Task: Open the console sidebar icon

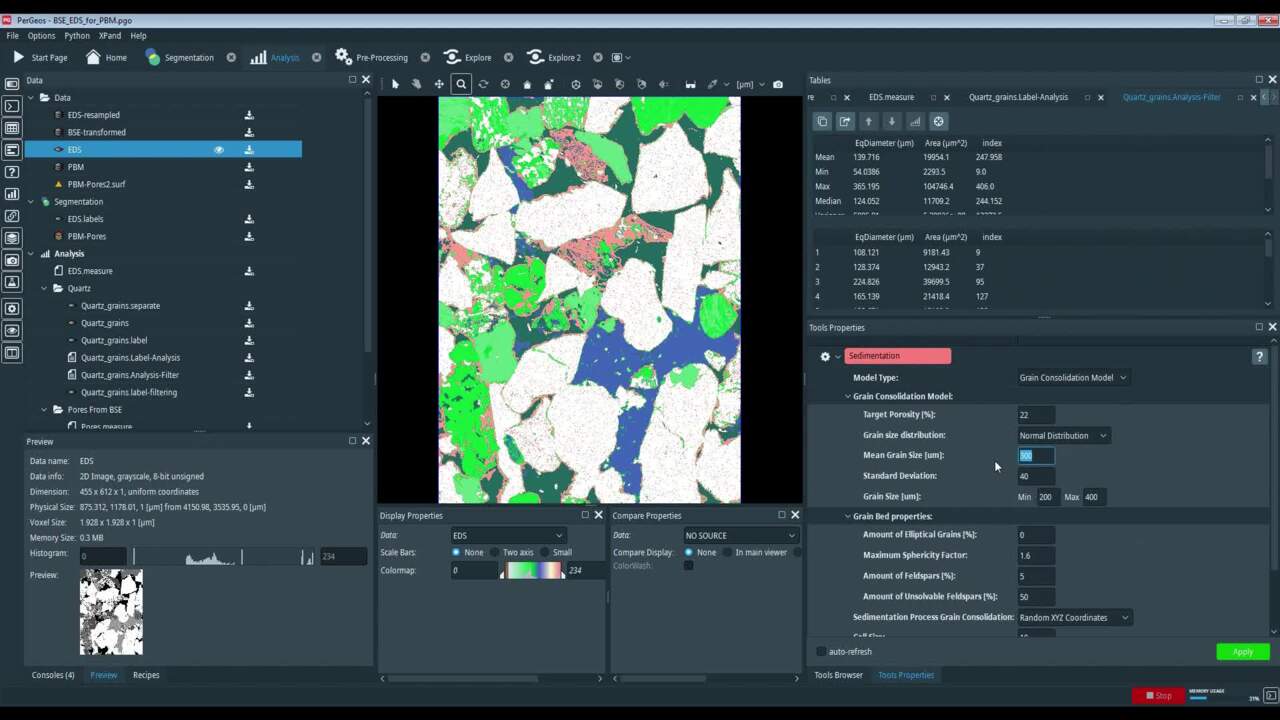Action: click(12, 106)
